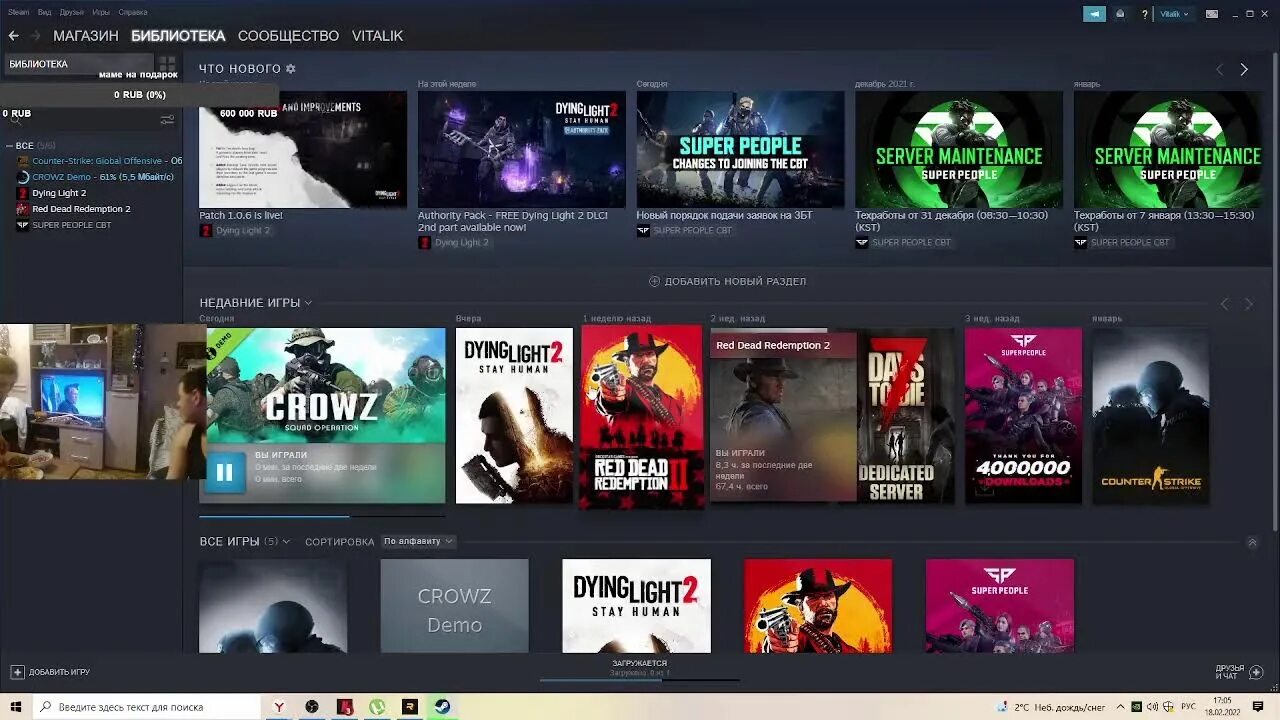
Task: Open server maintenance news from December 31
Action: click(959, 150)
